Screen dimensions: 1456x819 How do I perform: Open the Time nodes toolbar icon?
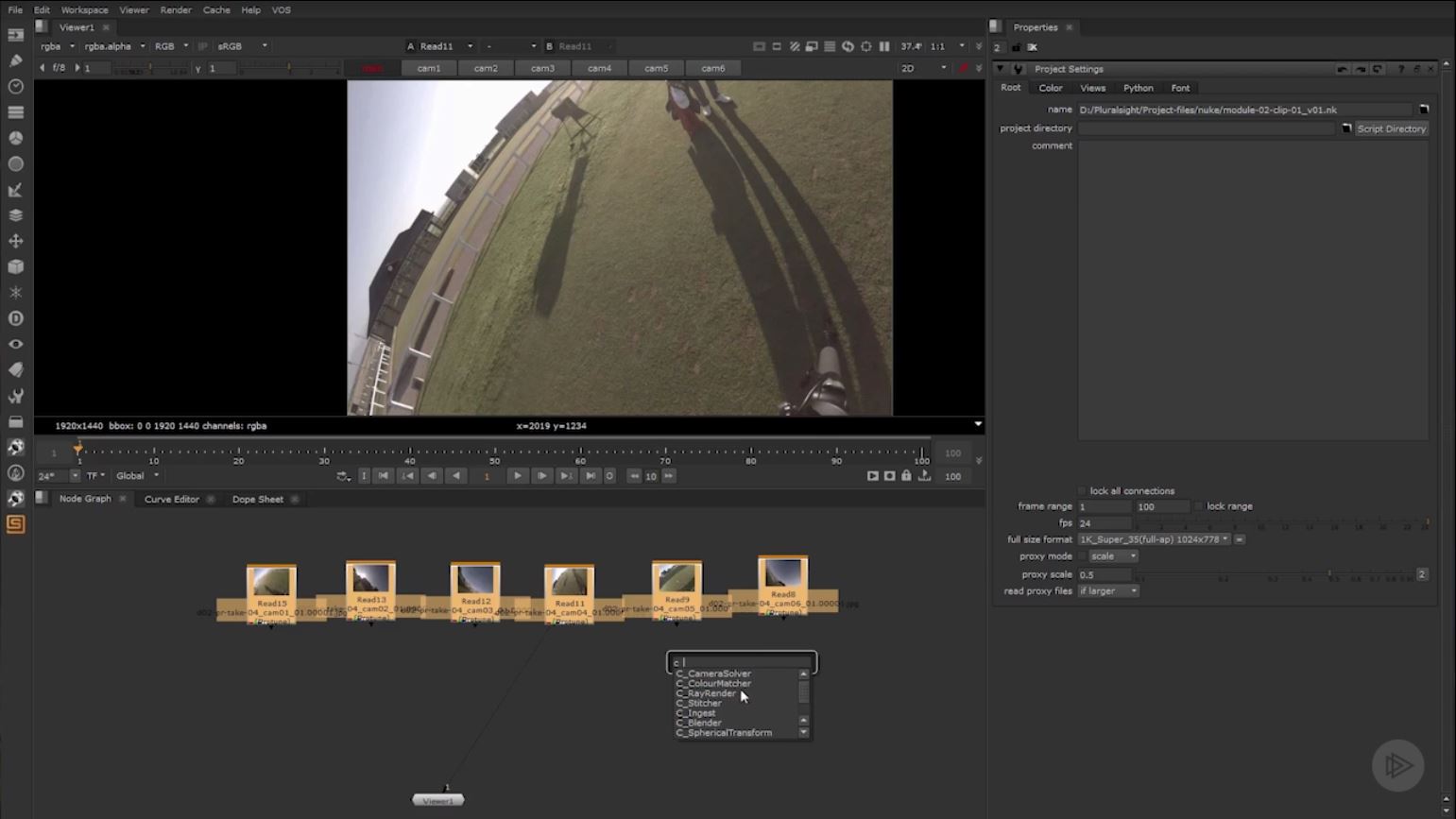click(15, 86)
